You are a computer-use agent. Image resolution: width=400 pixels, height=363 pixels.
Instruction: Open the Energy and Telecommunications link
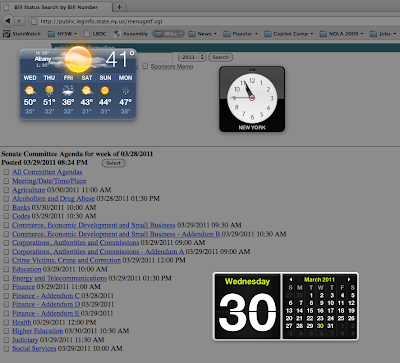point(59,278)
